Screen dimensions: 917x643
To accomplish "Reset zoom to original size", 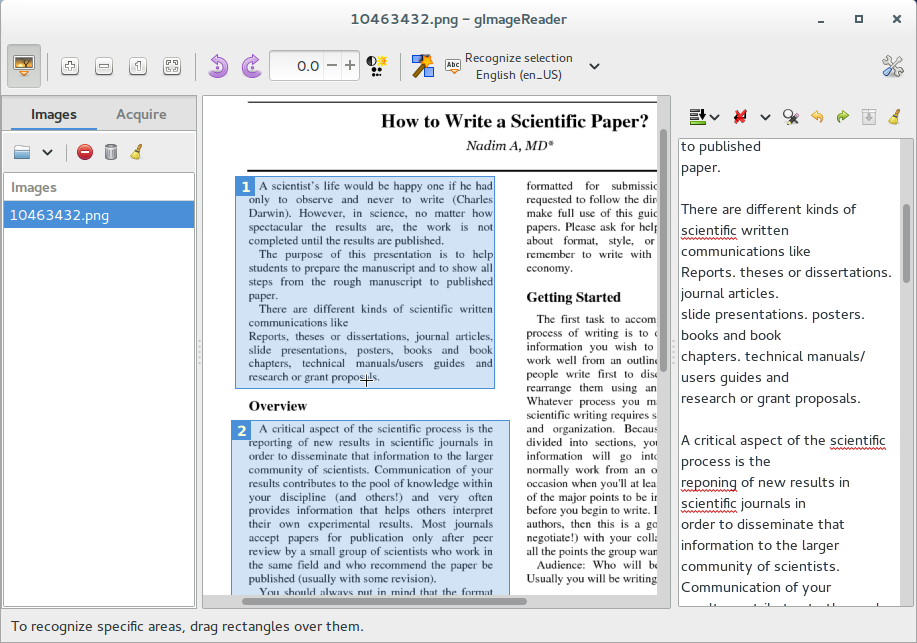I will coord(138,66).
